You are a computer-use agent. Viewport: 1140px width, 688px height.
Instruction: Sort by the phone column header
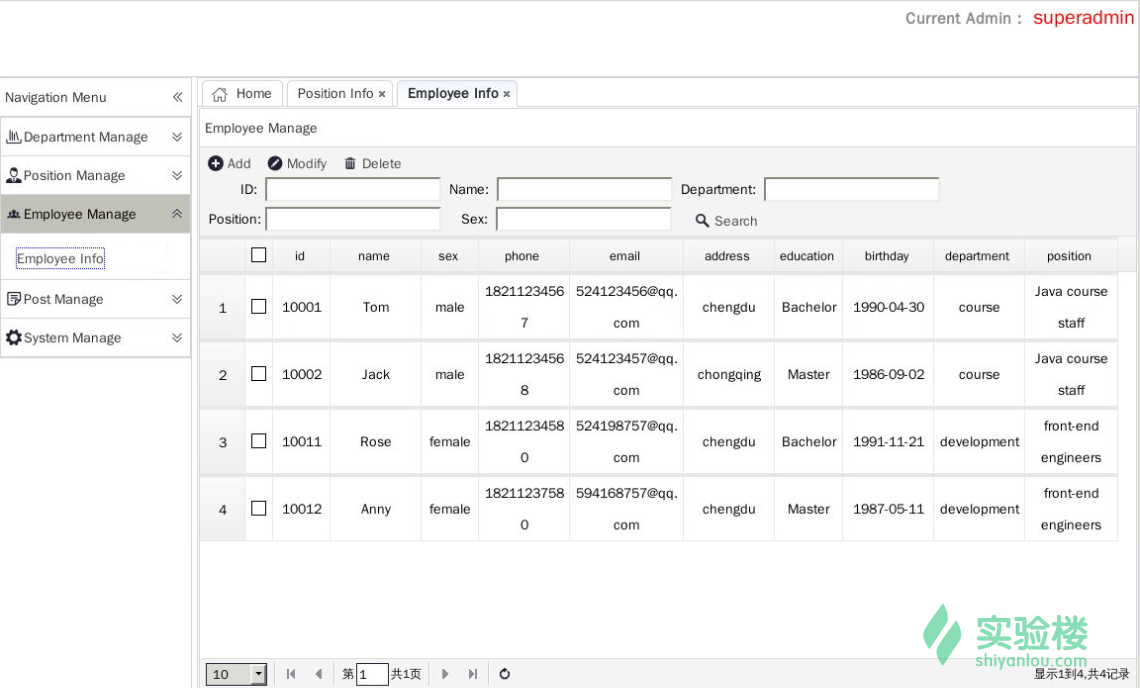[x=522, y=256]
